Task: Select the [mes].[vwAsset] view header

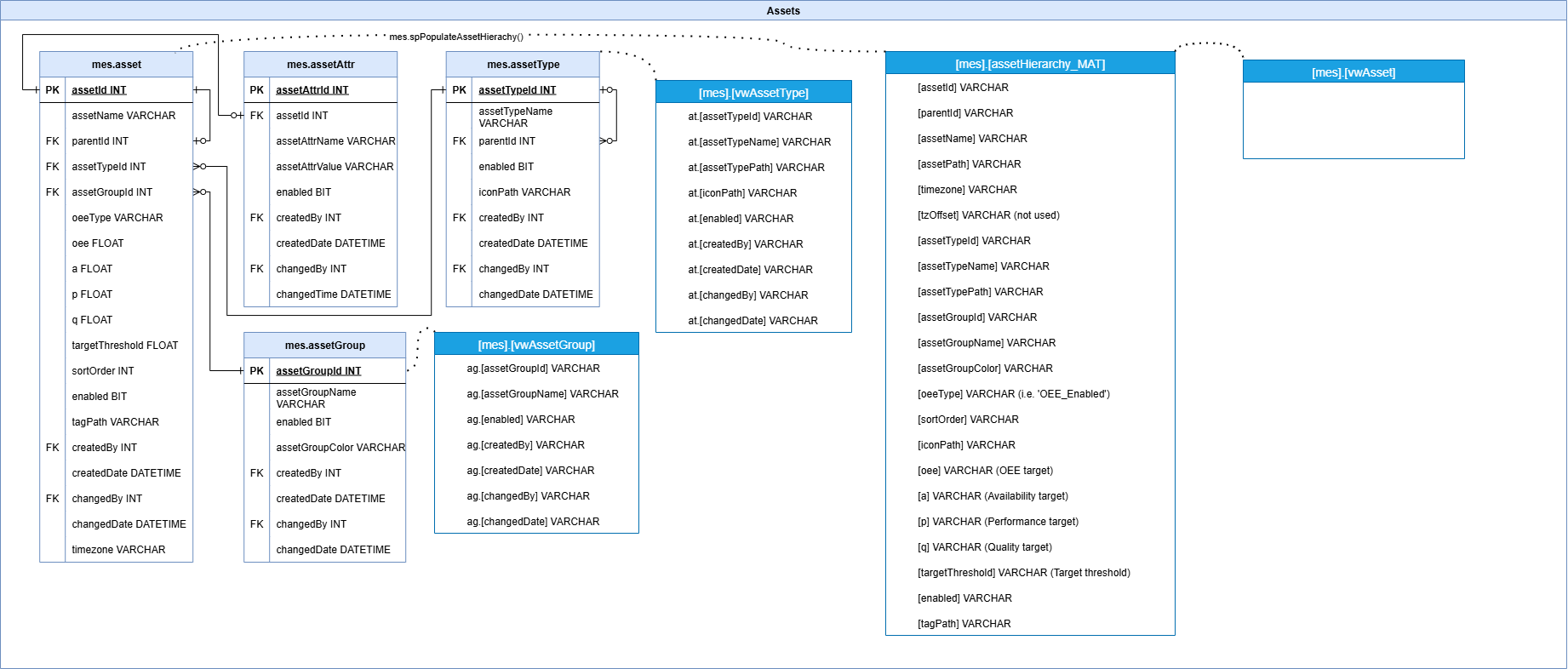Action: click(1353, 71)
